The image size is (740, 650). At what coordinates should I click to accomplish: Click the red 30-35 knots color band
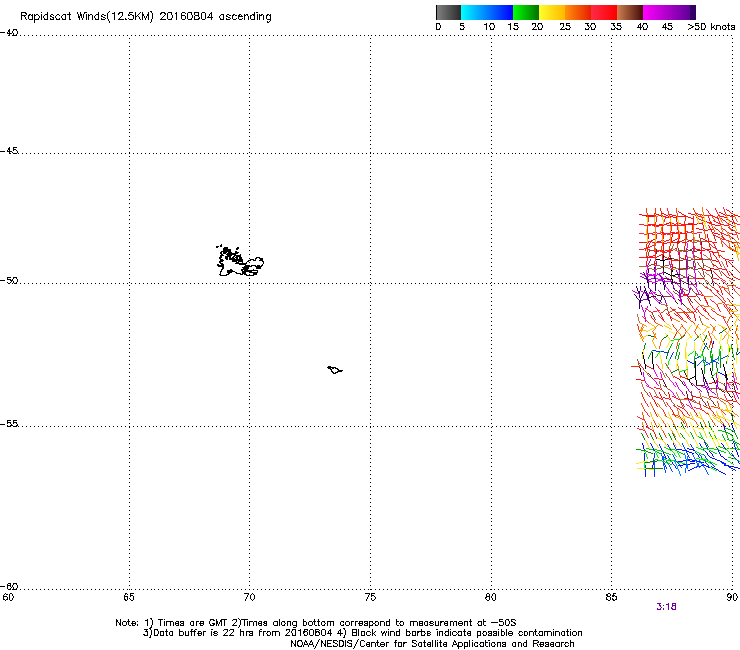[x=604, y=12]
